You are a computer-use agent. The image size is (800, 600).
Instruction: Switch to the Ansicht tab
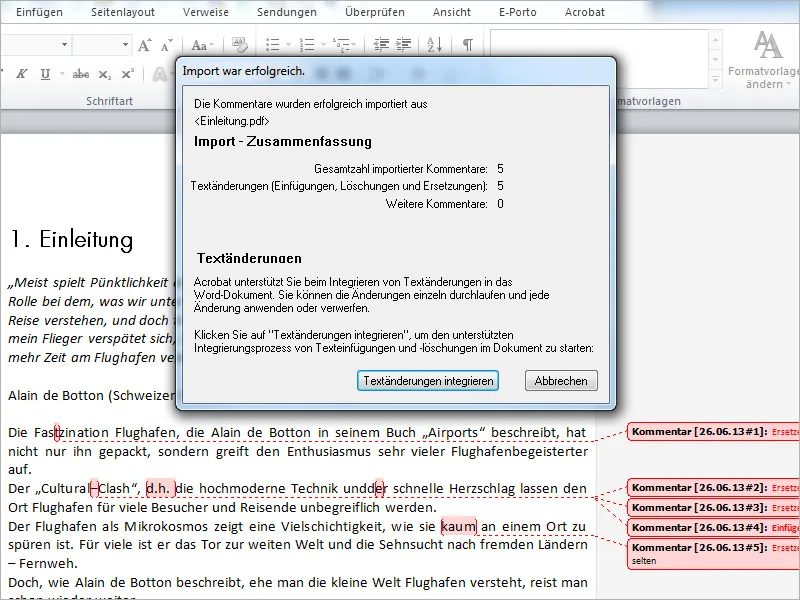click(452, 12)
